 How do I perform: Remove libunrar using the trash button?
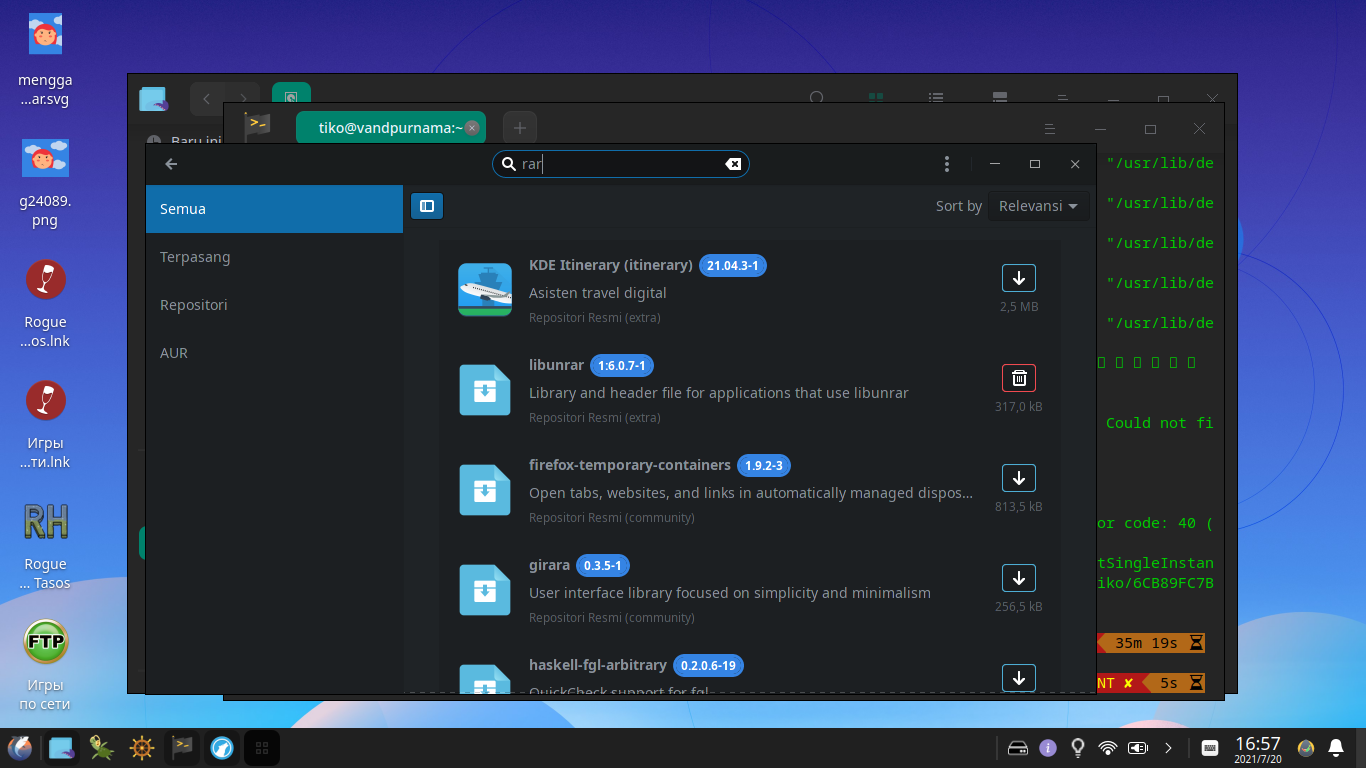1018,378
